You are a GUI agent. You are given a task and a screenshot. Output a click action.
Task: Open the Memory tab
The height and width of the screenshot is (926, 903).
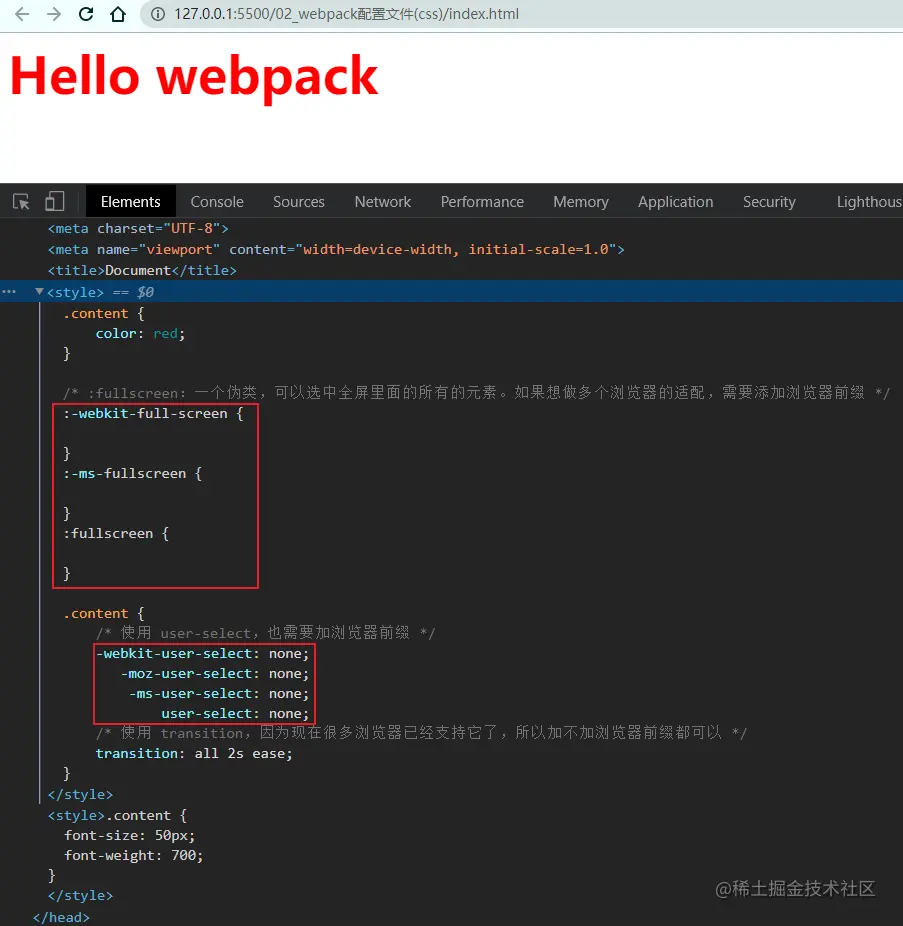tap(581, 201)
